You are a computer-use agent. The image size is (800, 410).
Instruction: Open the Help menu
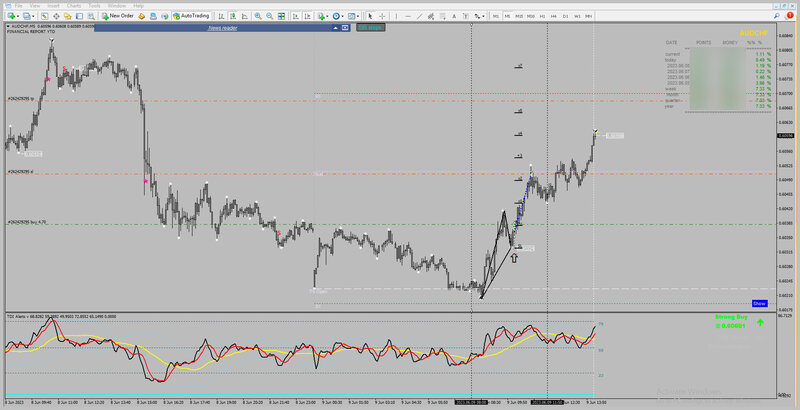point(138,6)
